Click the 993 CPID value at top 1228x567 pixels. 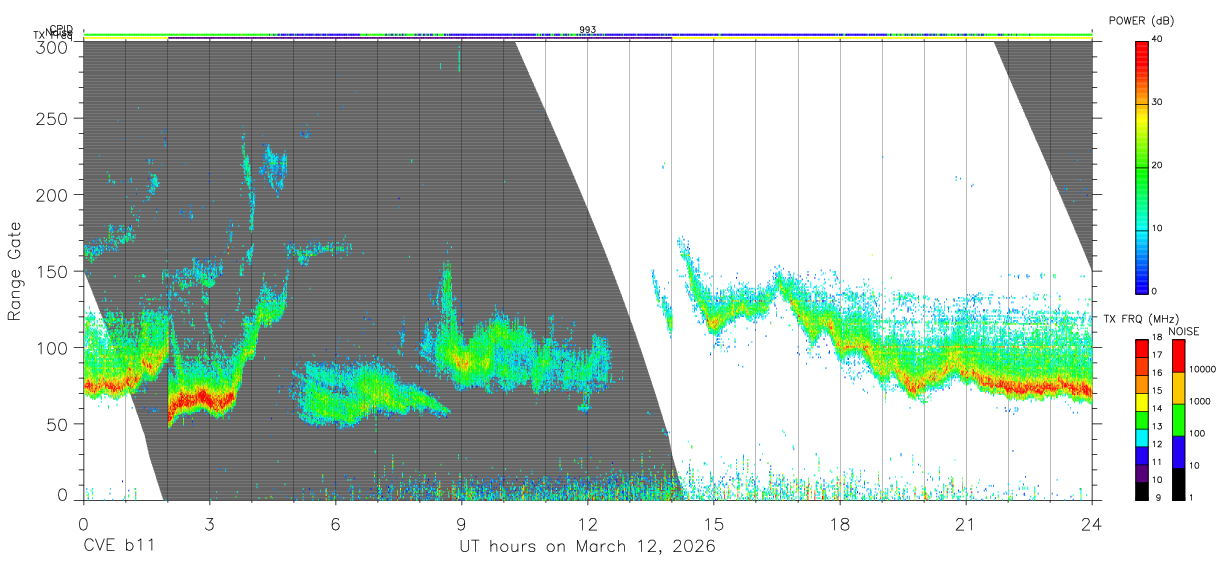[x=587, y=30]
